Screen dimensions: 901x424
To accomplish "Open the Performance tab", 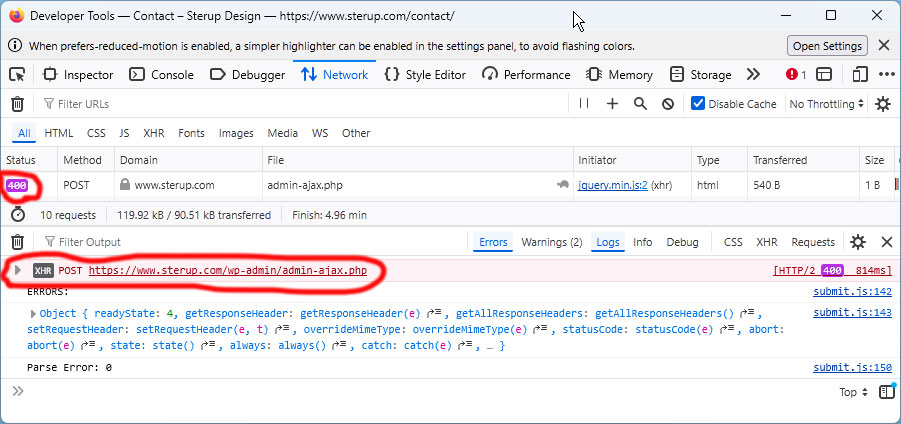I will coord(526,75).
